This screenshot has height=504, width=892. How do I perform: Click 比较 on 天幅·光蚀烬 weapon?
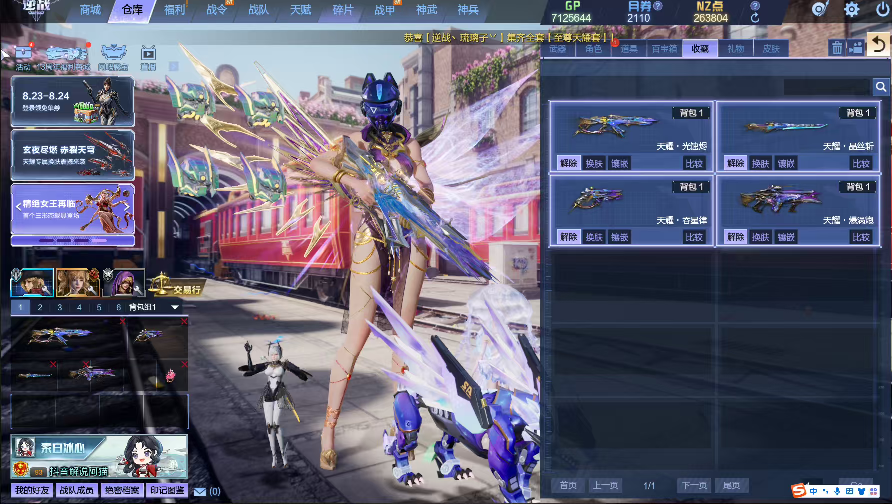point(694,163)
